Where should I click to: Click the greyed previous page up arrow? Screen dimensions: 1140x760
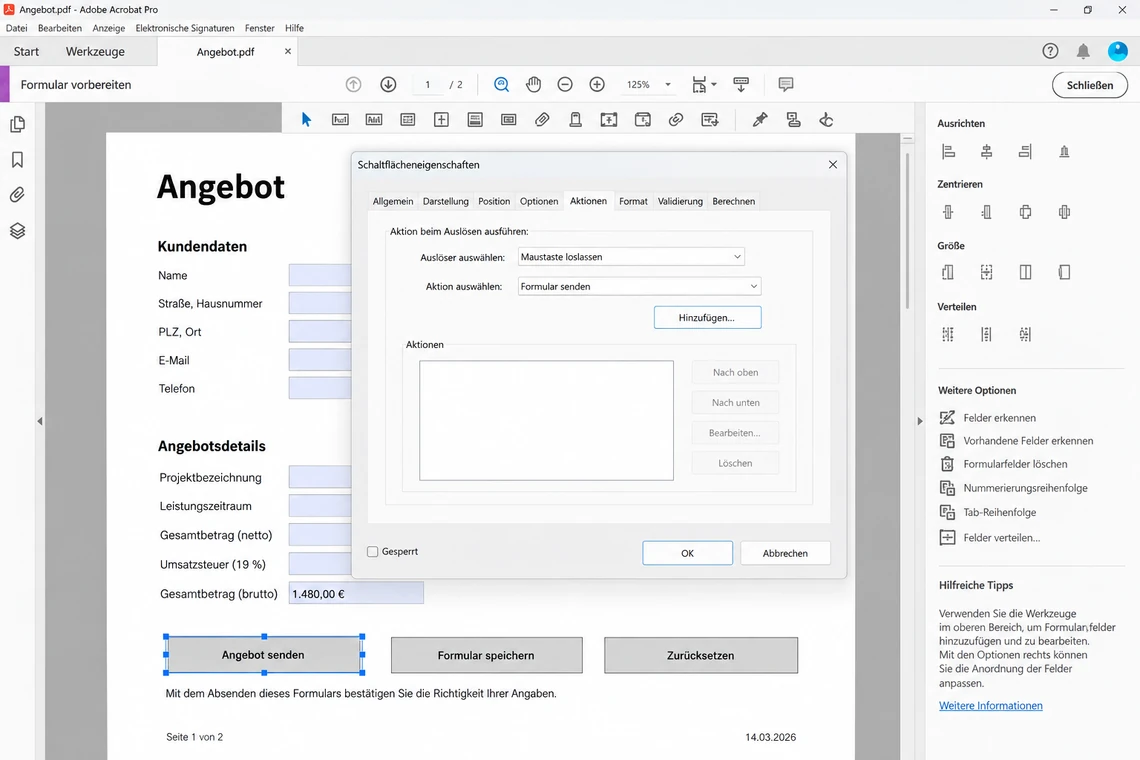tap(353, 84)
